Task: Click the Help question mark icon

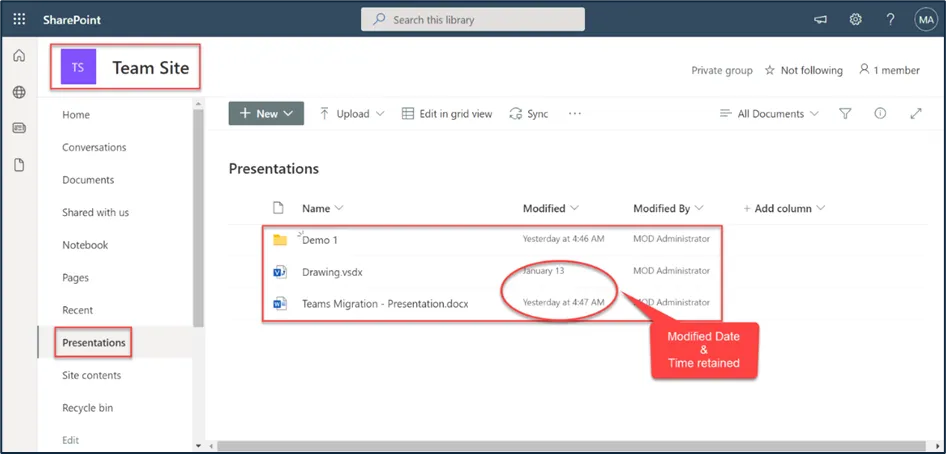Action: 890,19
